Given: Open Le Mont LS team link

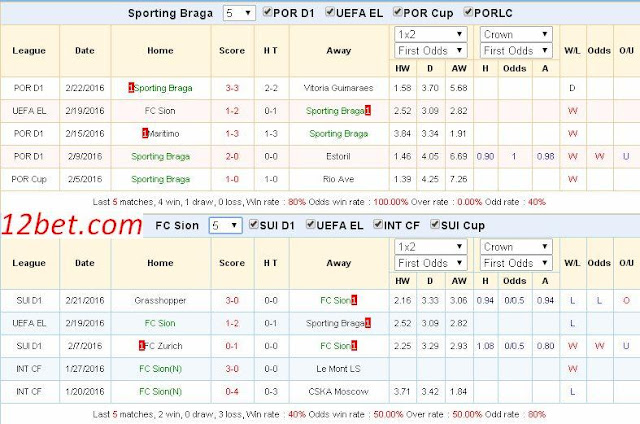Looking at the screenshot, I should [x=338, y=369].
